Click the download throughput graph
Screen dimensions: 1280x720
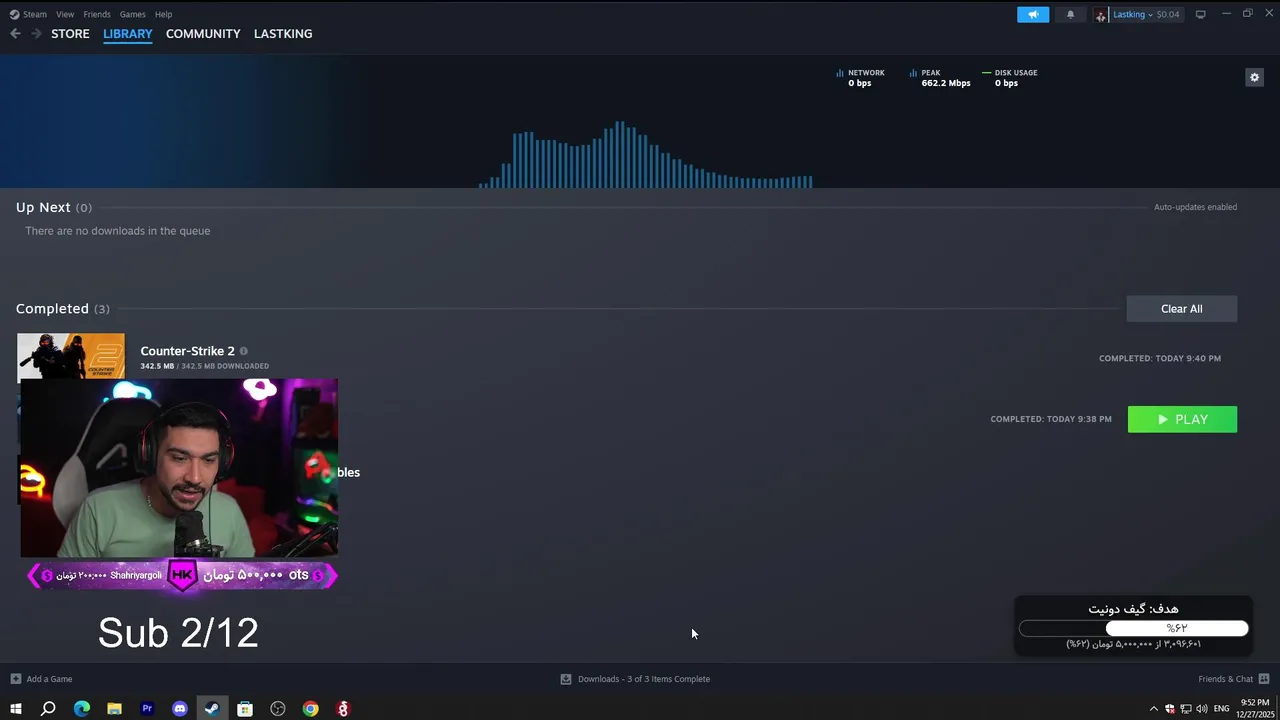[646, 154]
